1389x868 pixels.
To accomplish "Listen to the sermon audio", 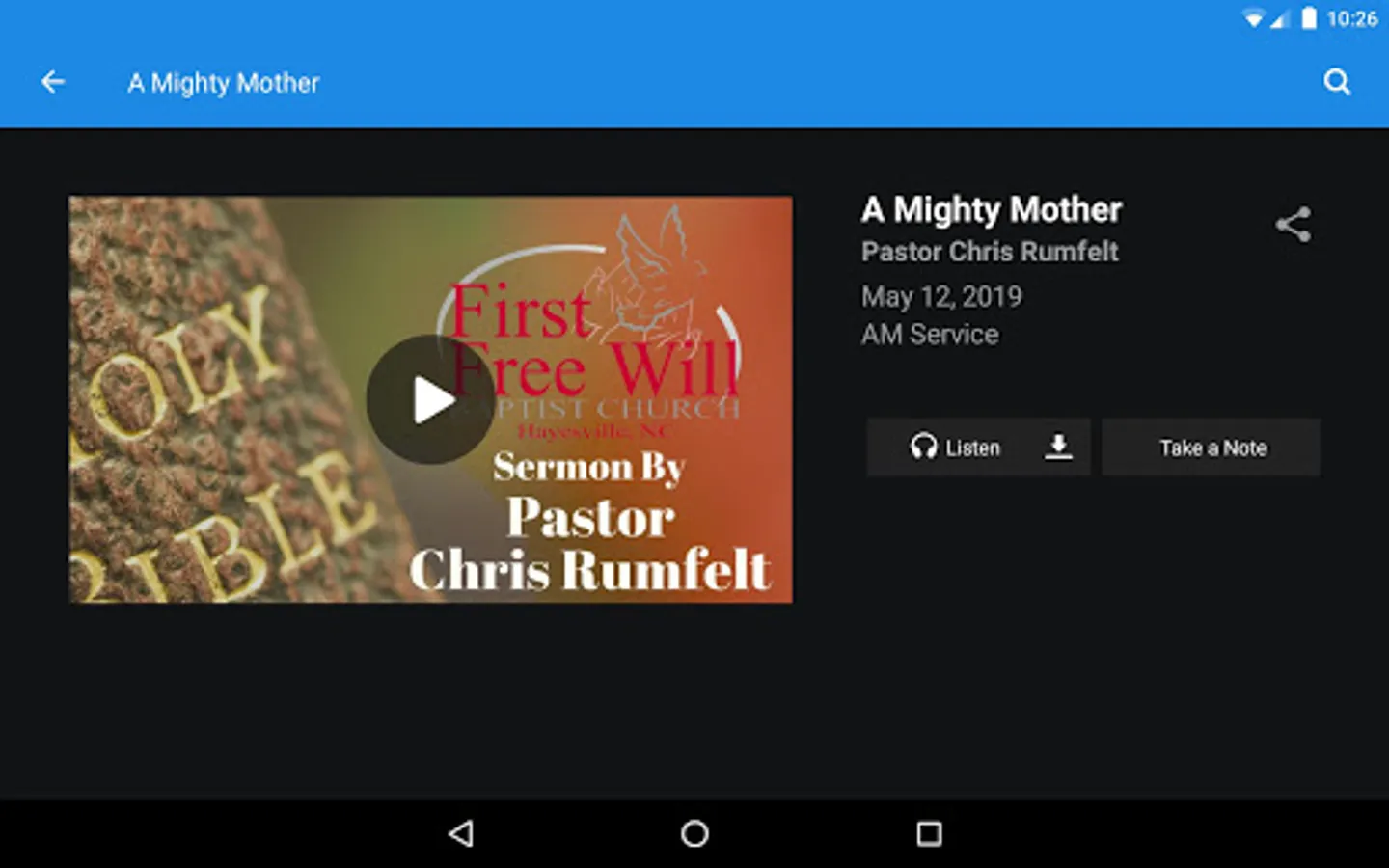I will click(x=956, y=447).
